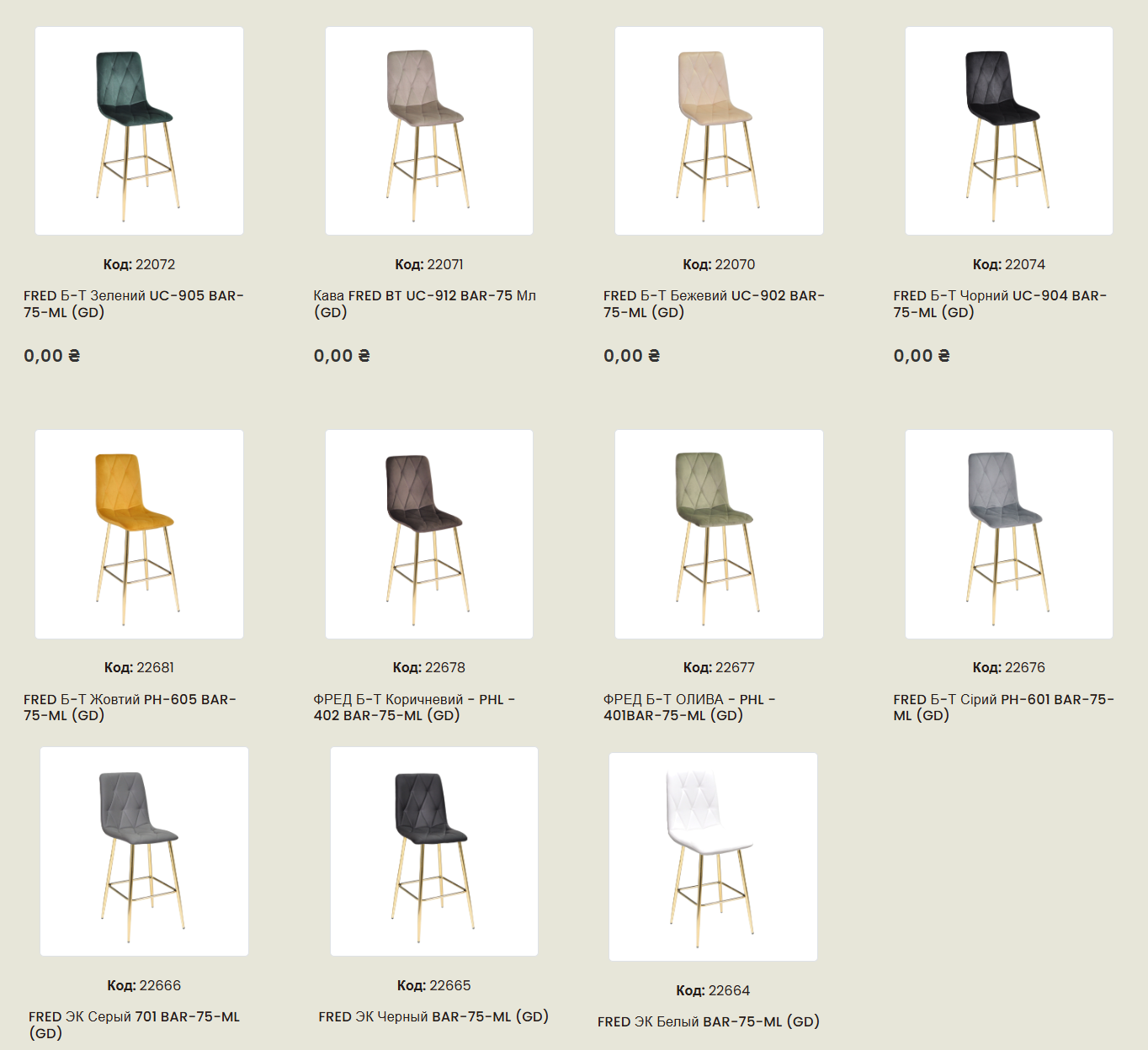Open Кава FRED BT UC-912 product link
1148x1050 pixels.
(x=425, y=304)
